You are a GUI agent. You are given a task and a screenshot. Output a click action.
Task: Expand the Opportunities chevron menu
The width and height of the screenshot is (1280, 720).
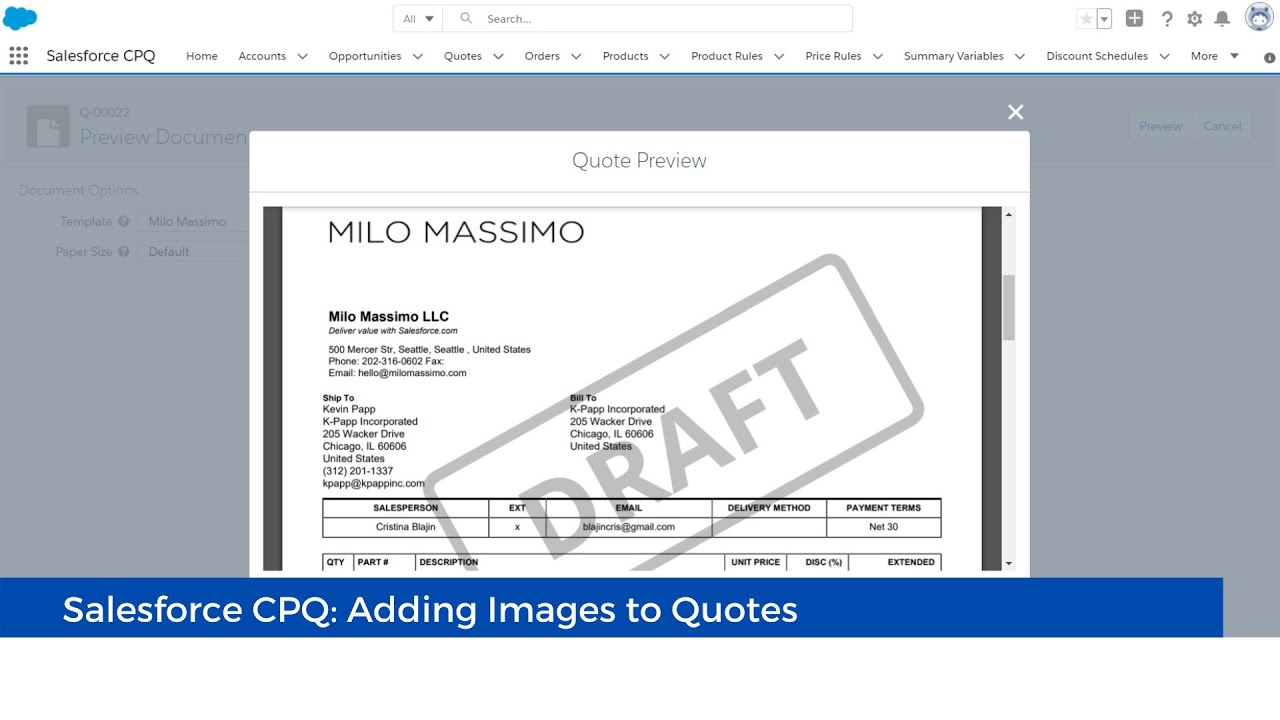418,57
